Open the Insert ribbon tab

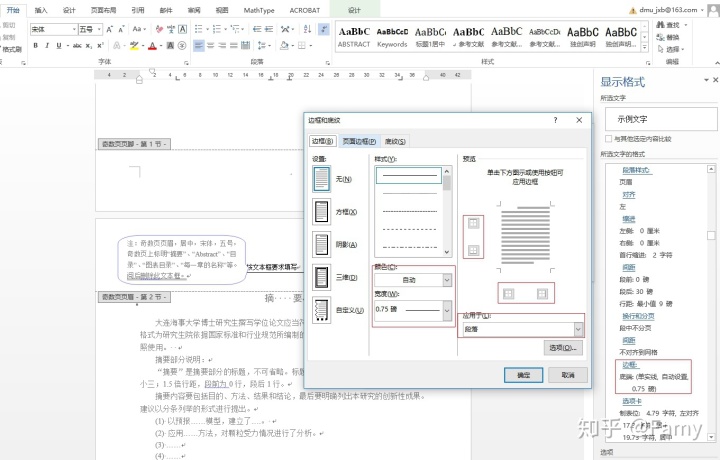tap(41, 10)
